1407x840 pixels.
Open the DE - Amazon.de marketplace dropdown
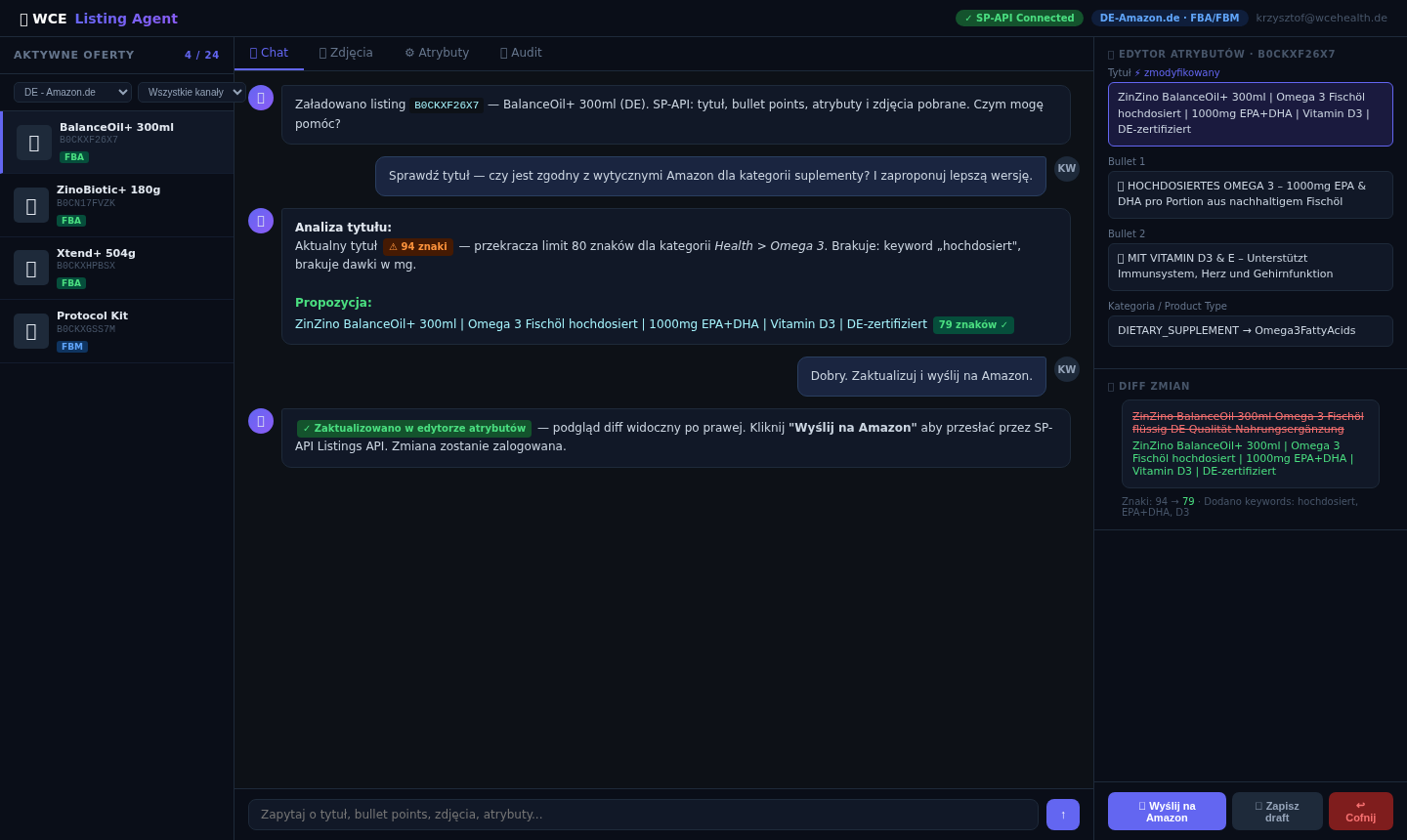tap(72, 92)
